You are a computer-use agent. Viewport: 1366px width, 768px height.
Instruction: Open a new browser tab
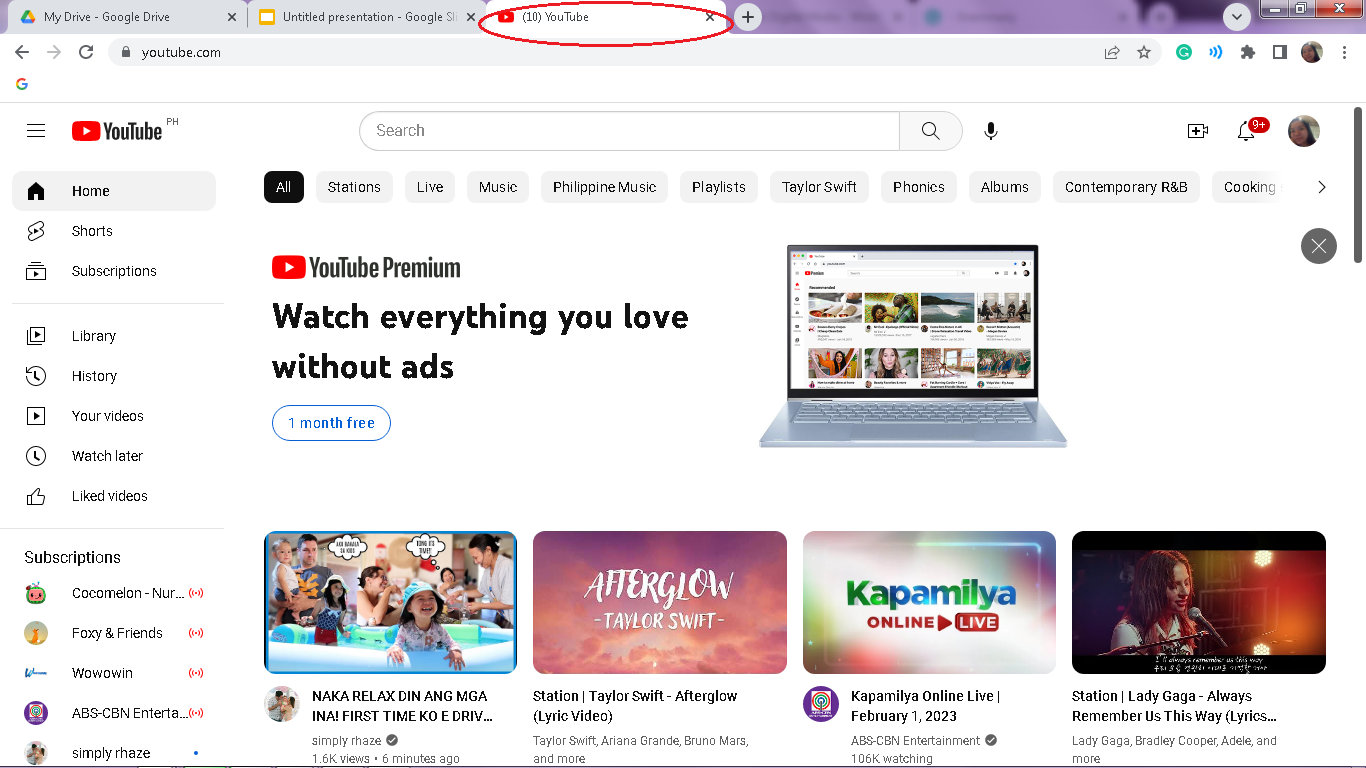click(x=747, y=17)
